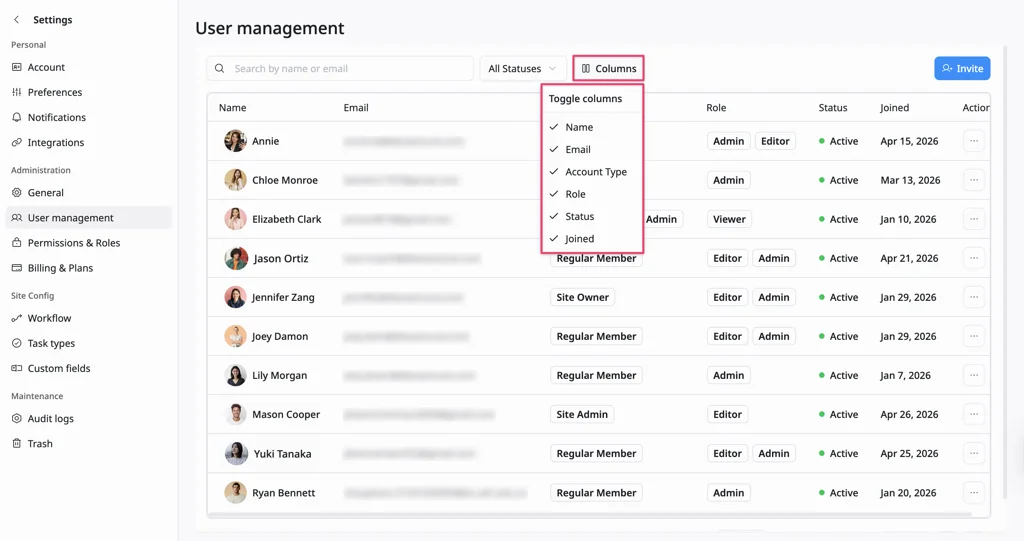Open actions menu for Jennifer Zang
Image resolution: width=1024 pixels, height=541 pixels.
click(x=974, y=297)
